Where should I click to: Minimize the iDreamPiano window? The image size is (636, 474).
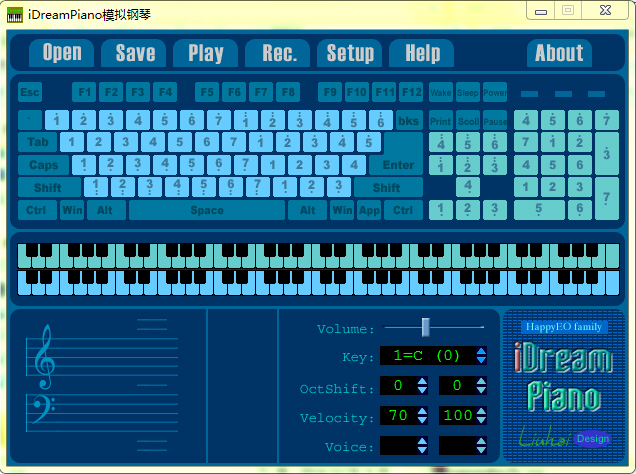point(541,11)
